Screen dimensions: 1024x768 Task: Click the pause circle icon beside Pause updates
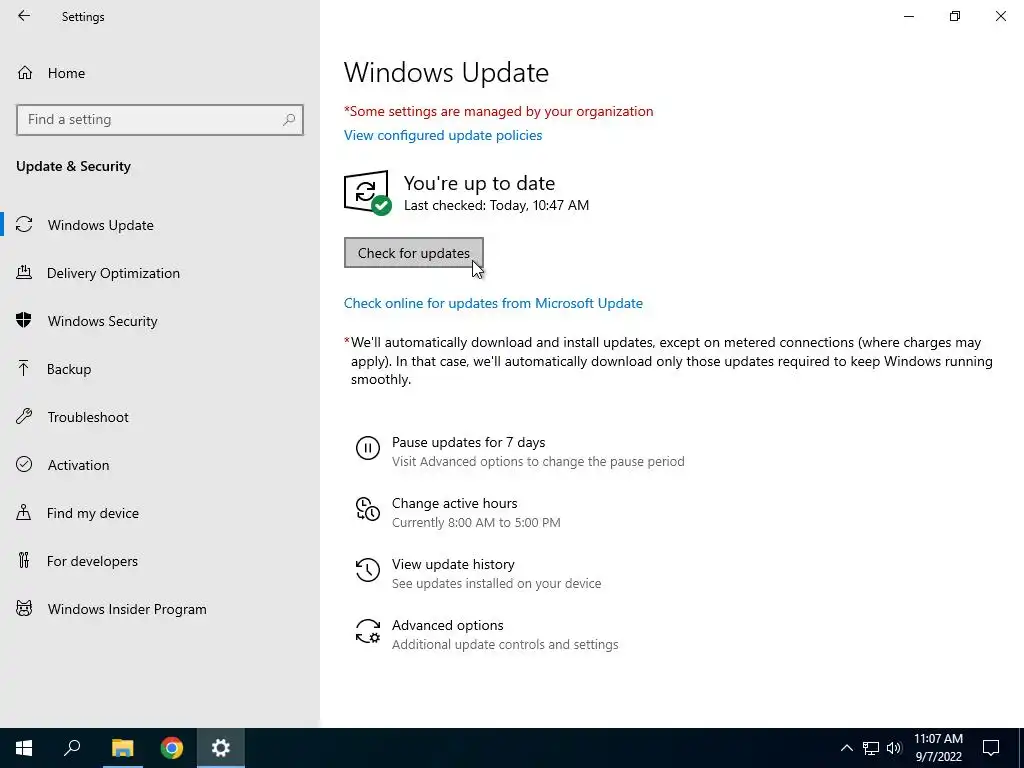click(x=368, y=448)
